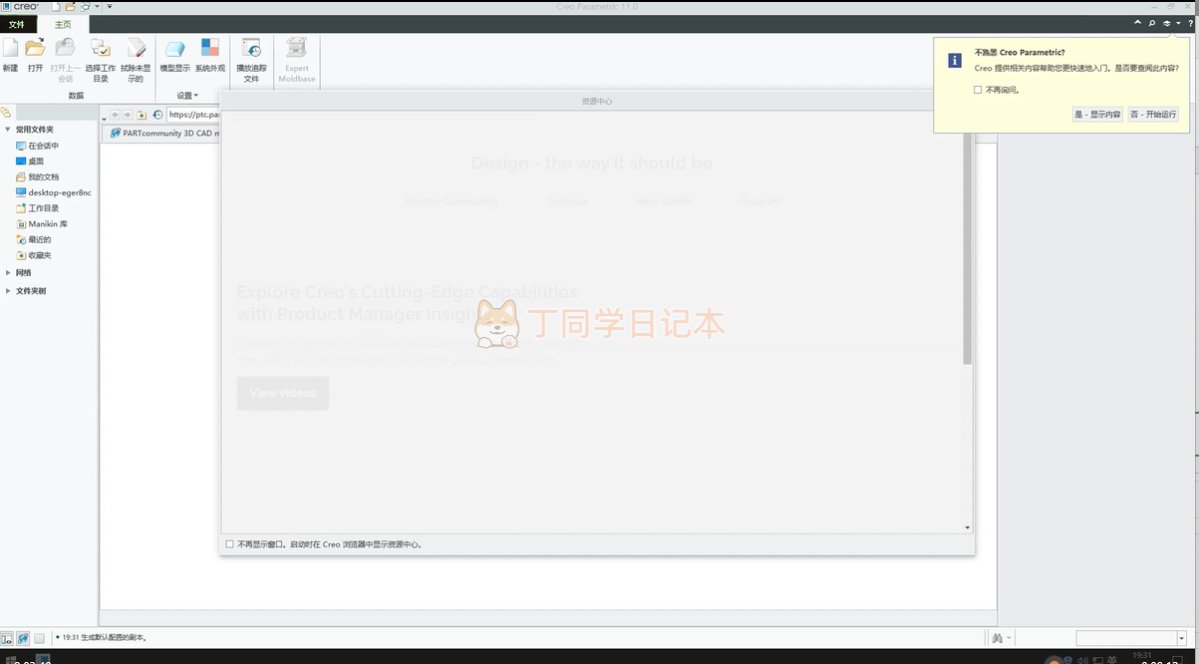Viewport: 1199px width, 664px height.
Task: Open the quick access toolbar customize arrow
Action: click(109, 6)
